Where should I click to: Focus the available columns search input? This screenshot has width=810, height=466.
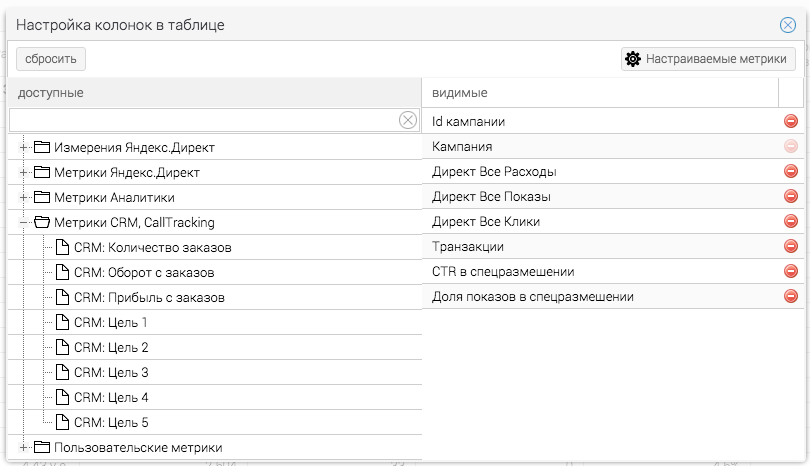tap(203, 120)
